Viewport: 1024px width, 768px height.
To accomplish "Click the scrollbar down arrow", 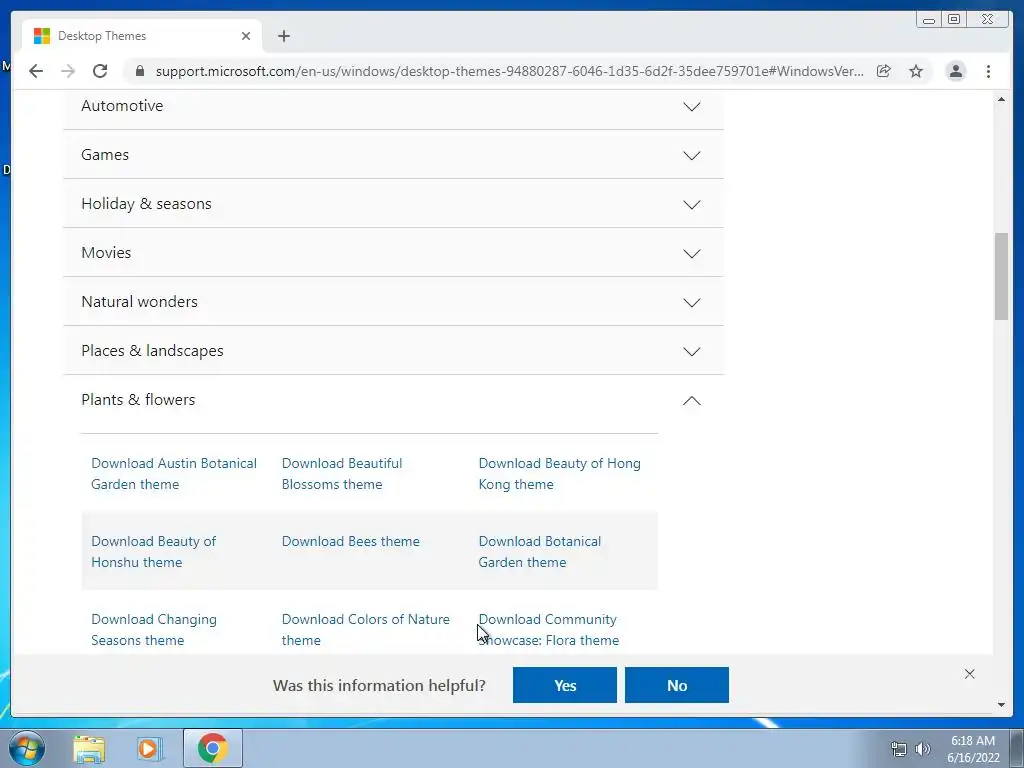I will coord(1001,705).
